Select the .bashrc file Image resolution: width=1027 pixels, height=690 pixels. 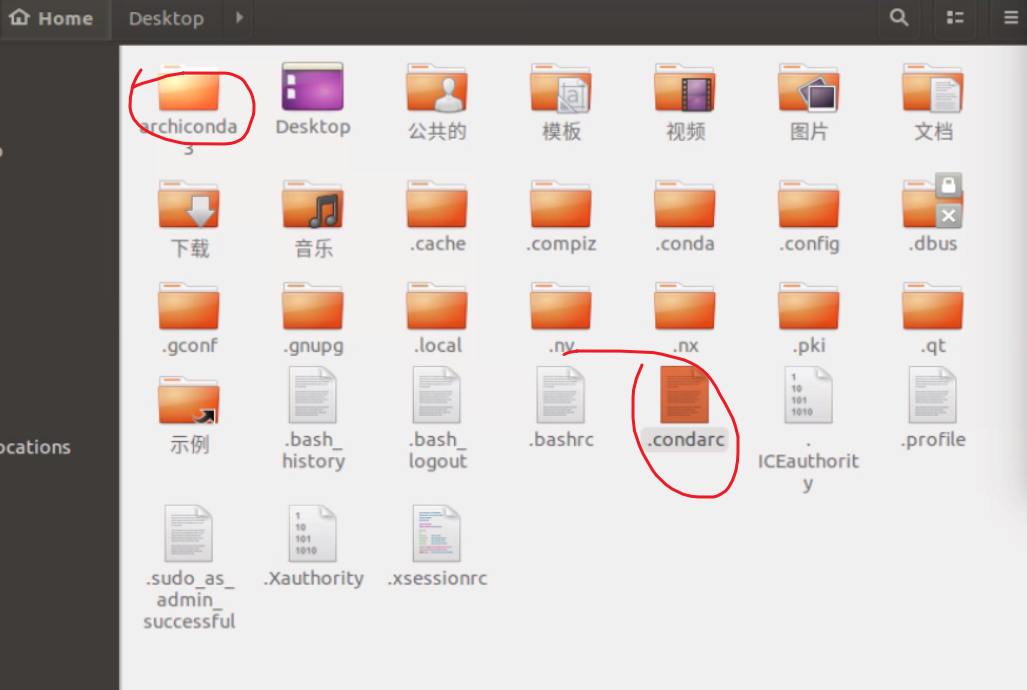pos(561,394)
